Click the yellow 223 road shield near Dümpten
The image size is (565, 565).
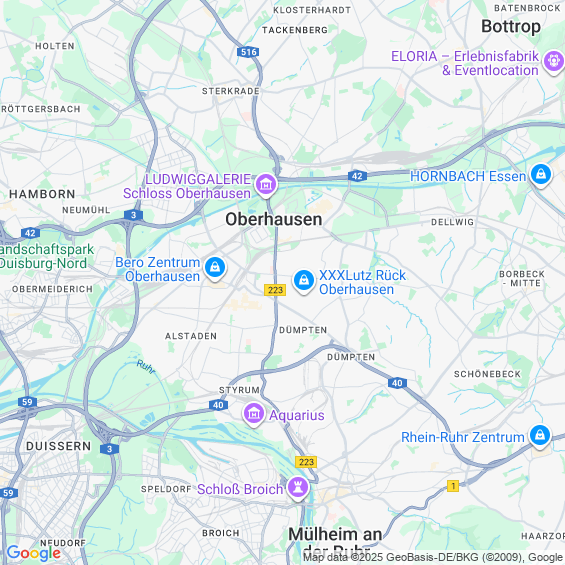pyautogui.click(x=275, y=290)
